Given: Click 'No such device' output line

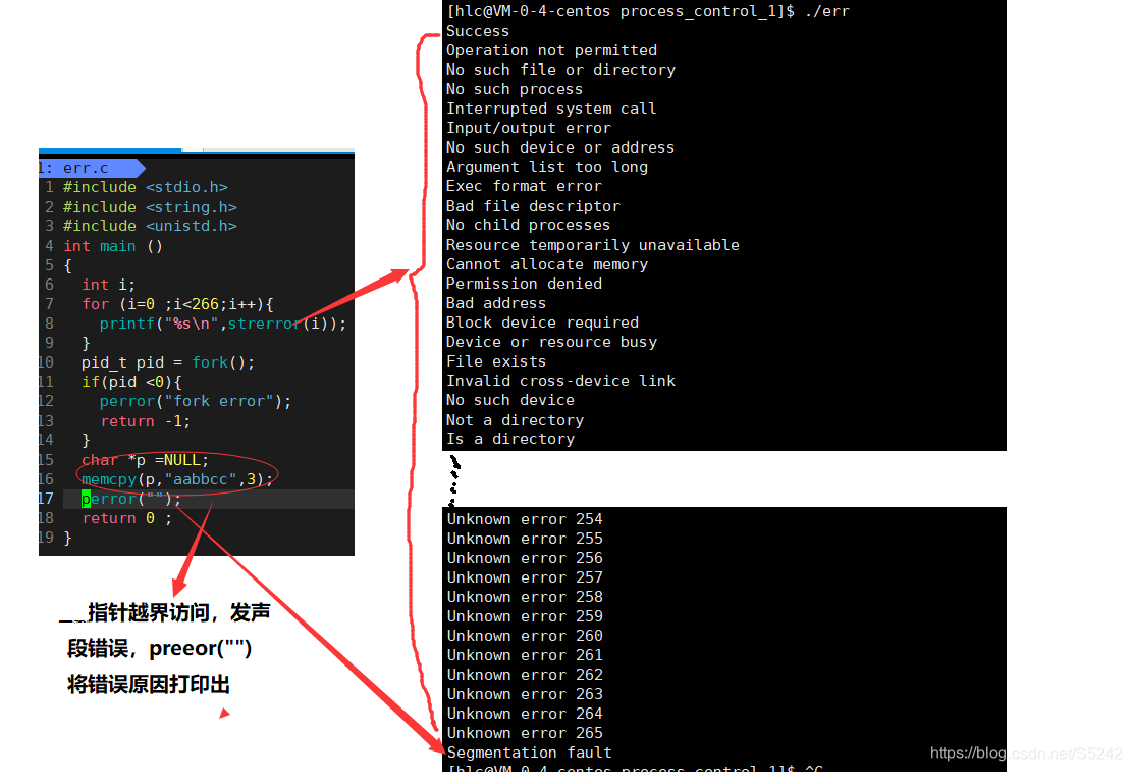Looking at the screenshot, I should (510, 401).
